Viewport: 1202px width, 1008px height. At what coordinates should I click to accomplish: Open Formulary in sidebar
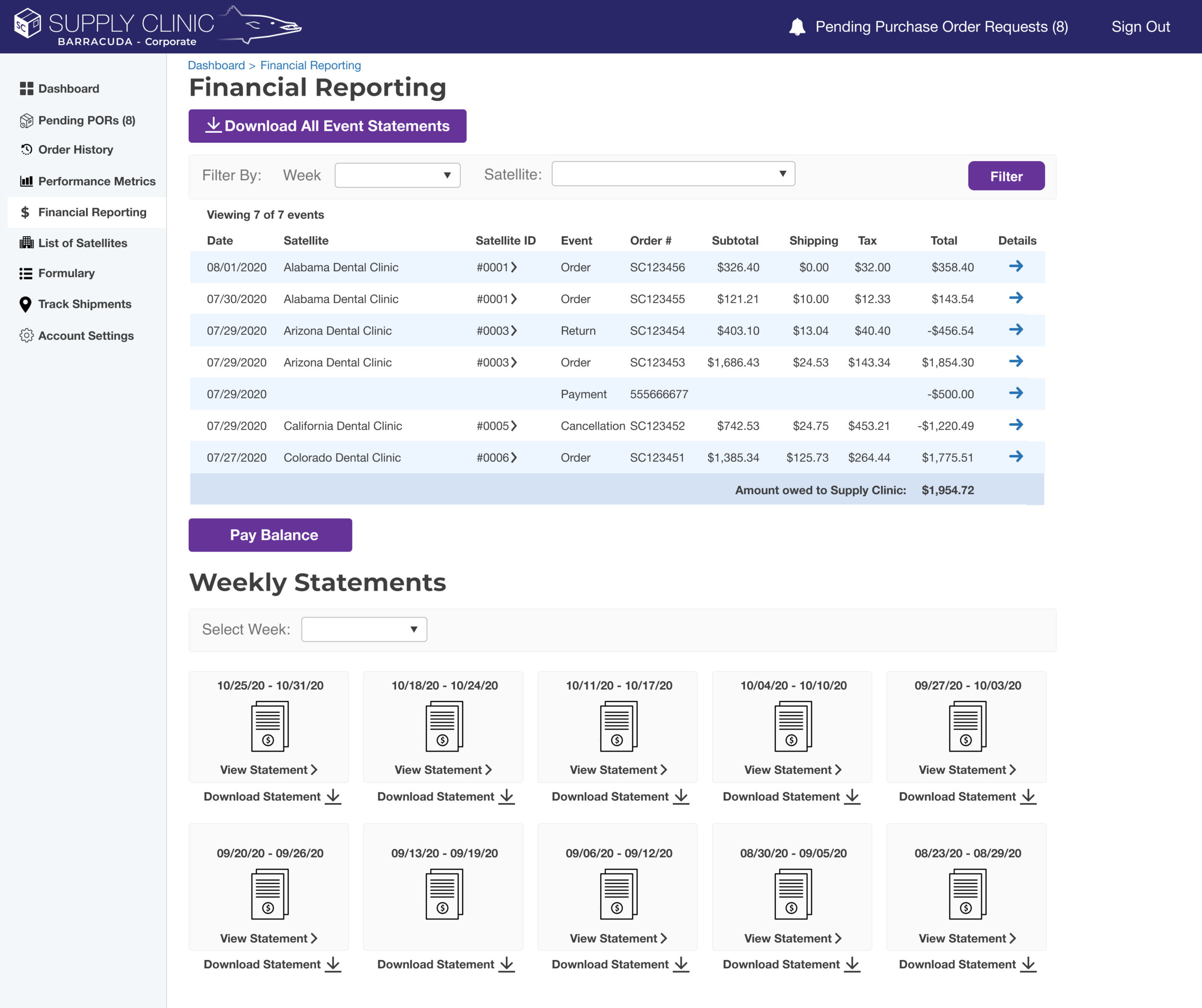point(66,273)
